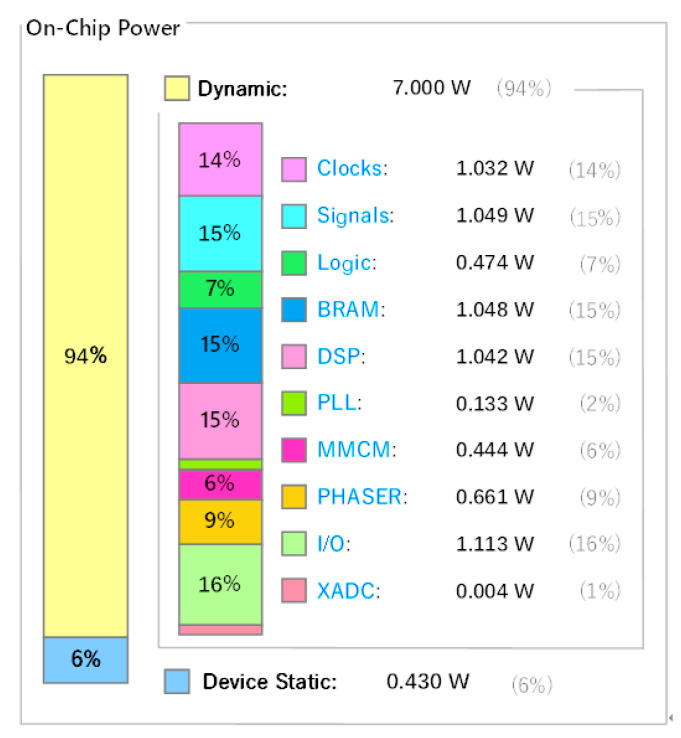Screen dimensions: 681x738
Task: Click the blue Device Static legend swatch
Action: pyautogui.click(x=177, y=681)
